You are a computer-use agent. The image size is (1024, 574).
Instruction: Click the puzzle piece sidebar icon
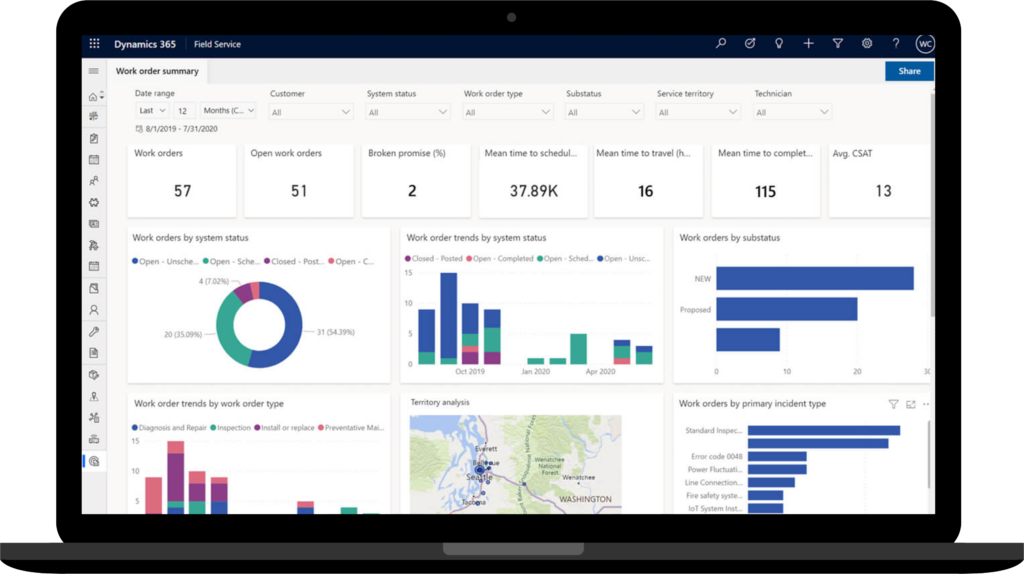(94, 202)
